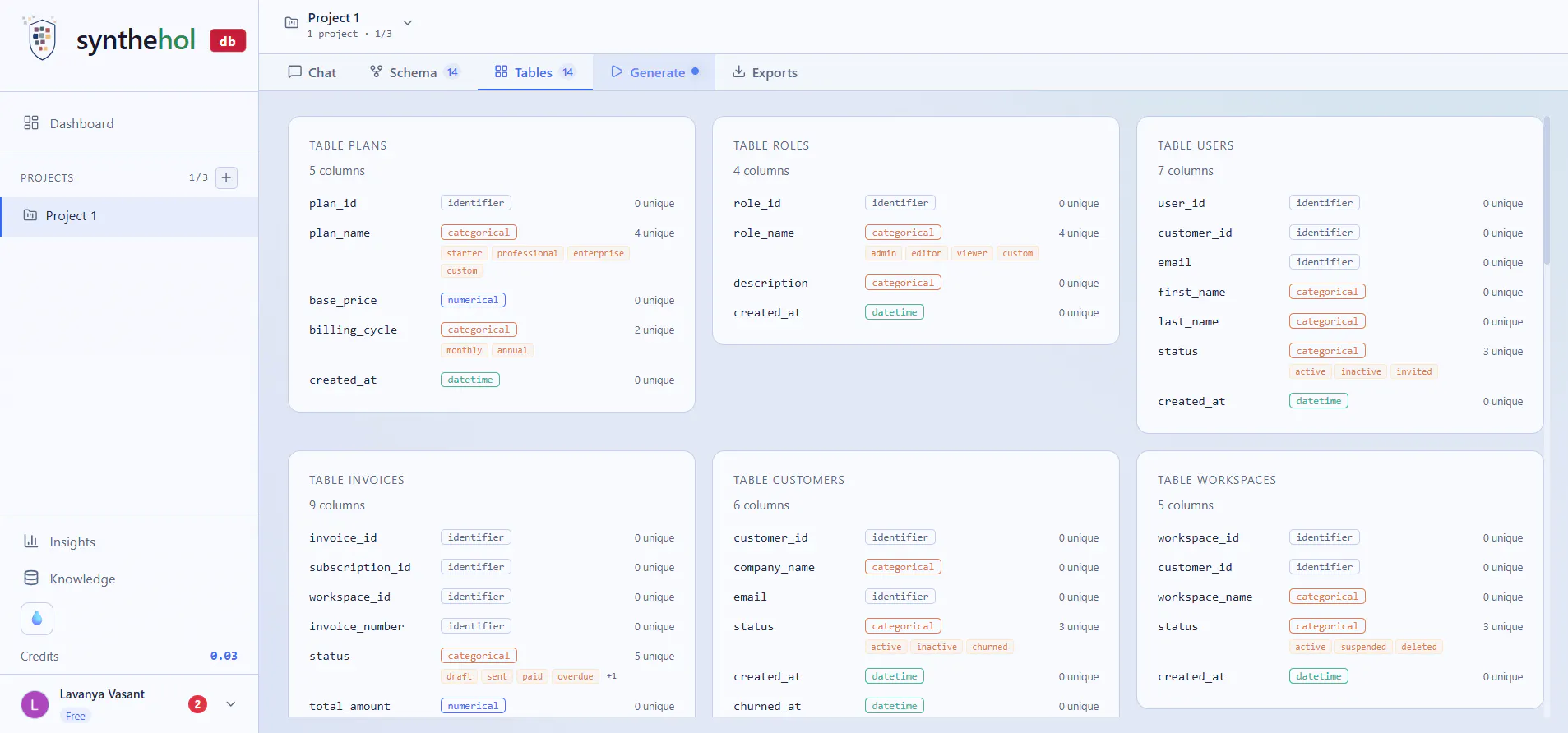This screenshot has width=1568, height=733.
Task: Open notifications badge showing 2
Action: coord(197,704)
